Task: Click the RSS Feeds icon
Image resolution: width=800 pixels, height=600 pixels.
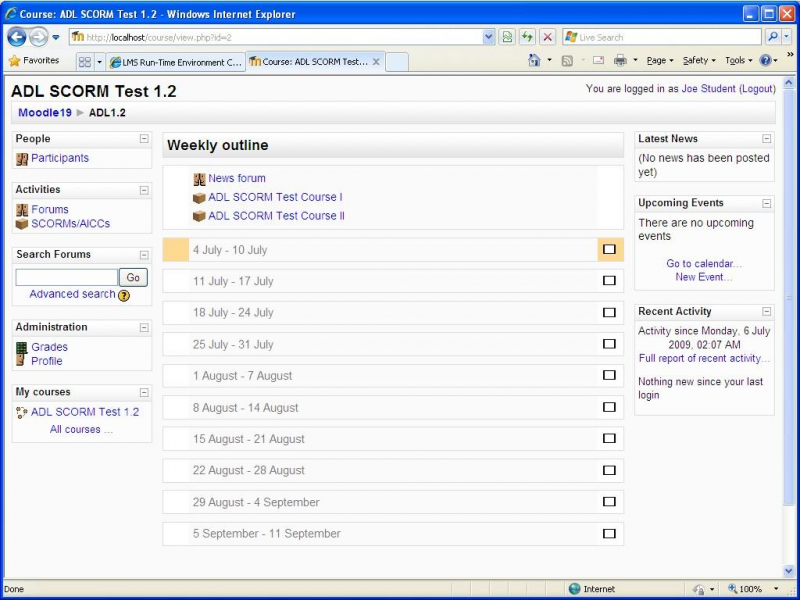Action: pos(567,61)
